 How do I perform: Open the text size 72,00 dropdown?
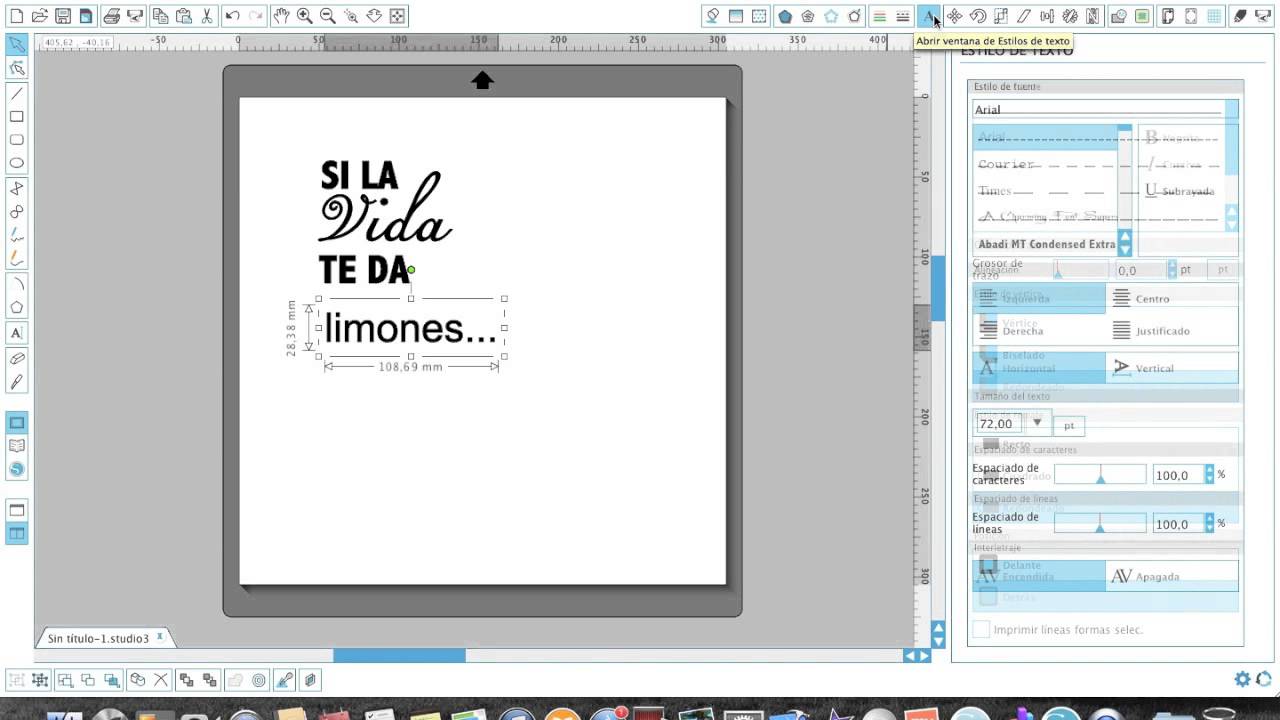(1037, 423)
